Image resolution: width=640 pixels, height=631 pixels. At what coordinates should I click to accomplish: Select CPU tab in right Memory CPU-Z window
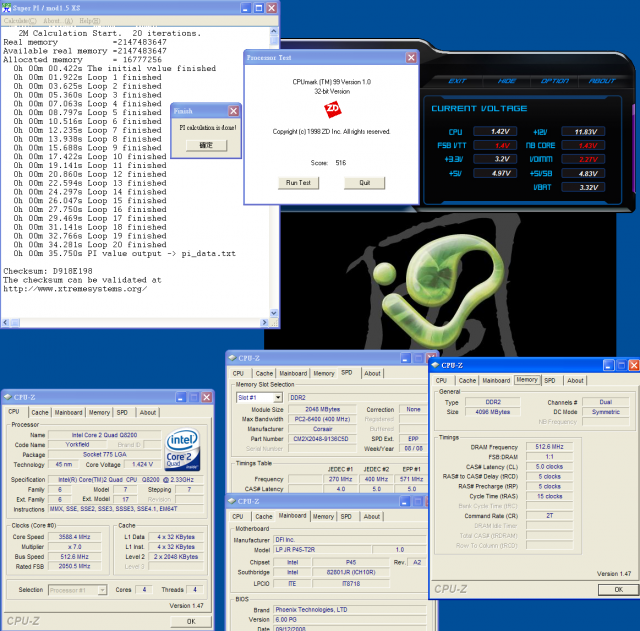(x=441, y=380)
